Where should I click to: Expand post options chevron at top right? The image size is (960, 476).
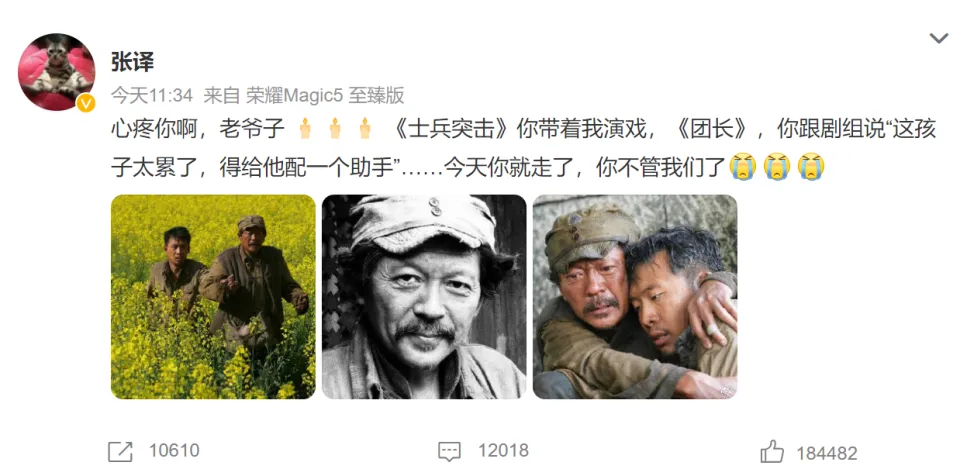tap(939, 39)
